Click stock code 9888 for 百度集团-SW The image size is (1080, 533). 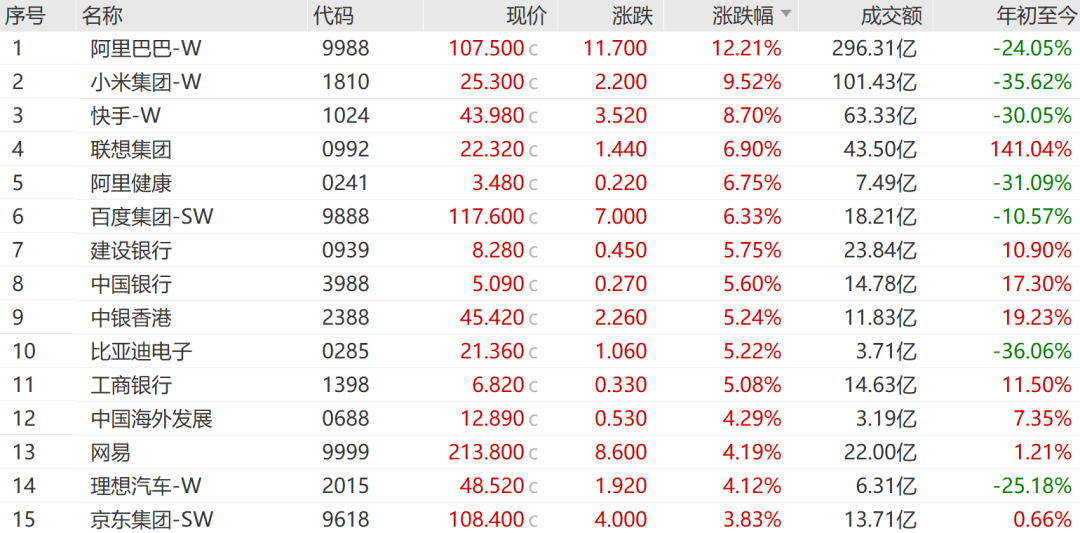tap(346, 217)
